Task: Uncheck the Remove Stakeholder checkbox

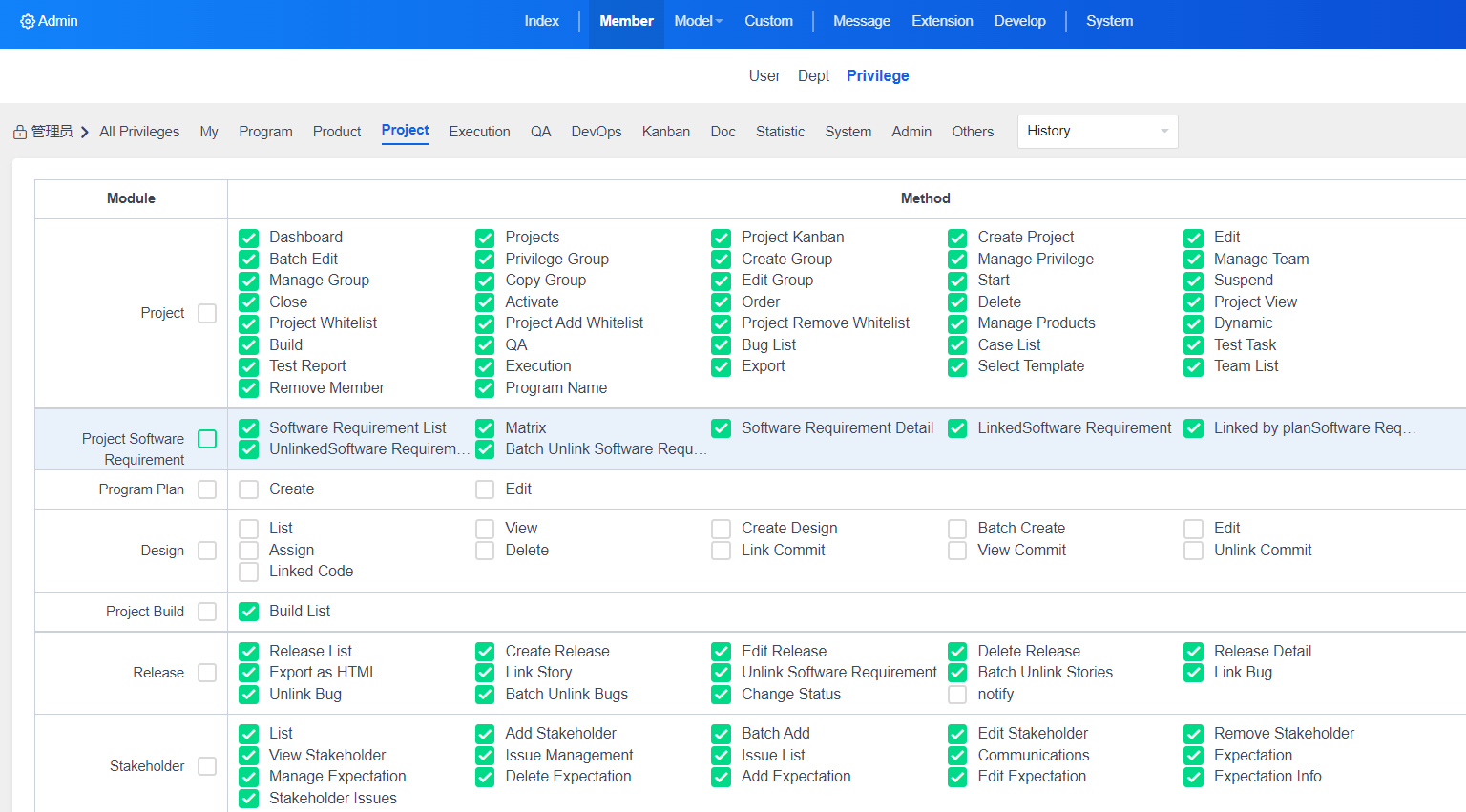Action: tap(1194, 734)
